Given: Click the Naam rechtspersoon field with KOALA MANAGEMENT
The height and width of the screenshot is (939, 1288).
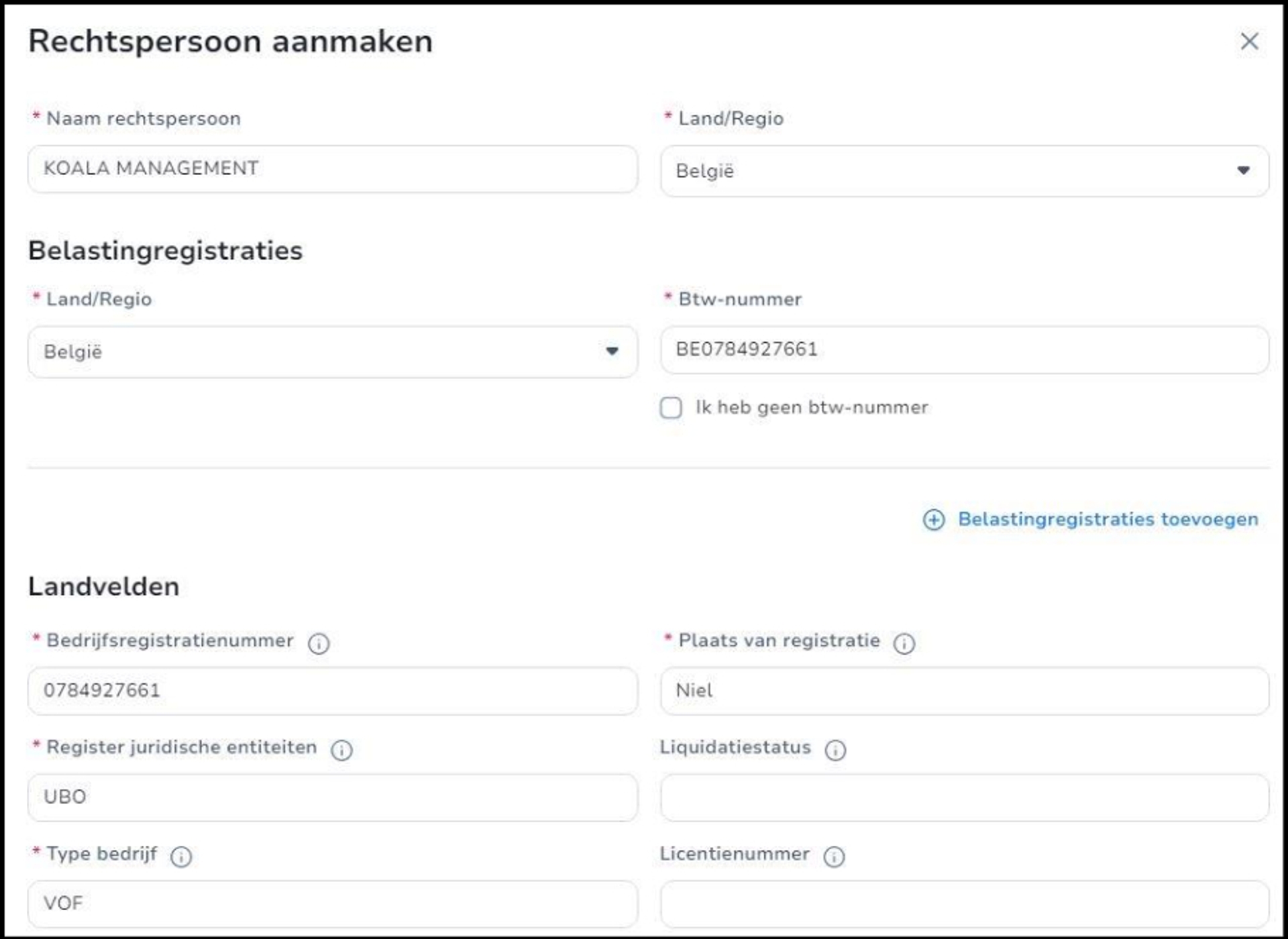Looking at the screenshot, I should tap(332, 168).
